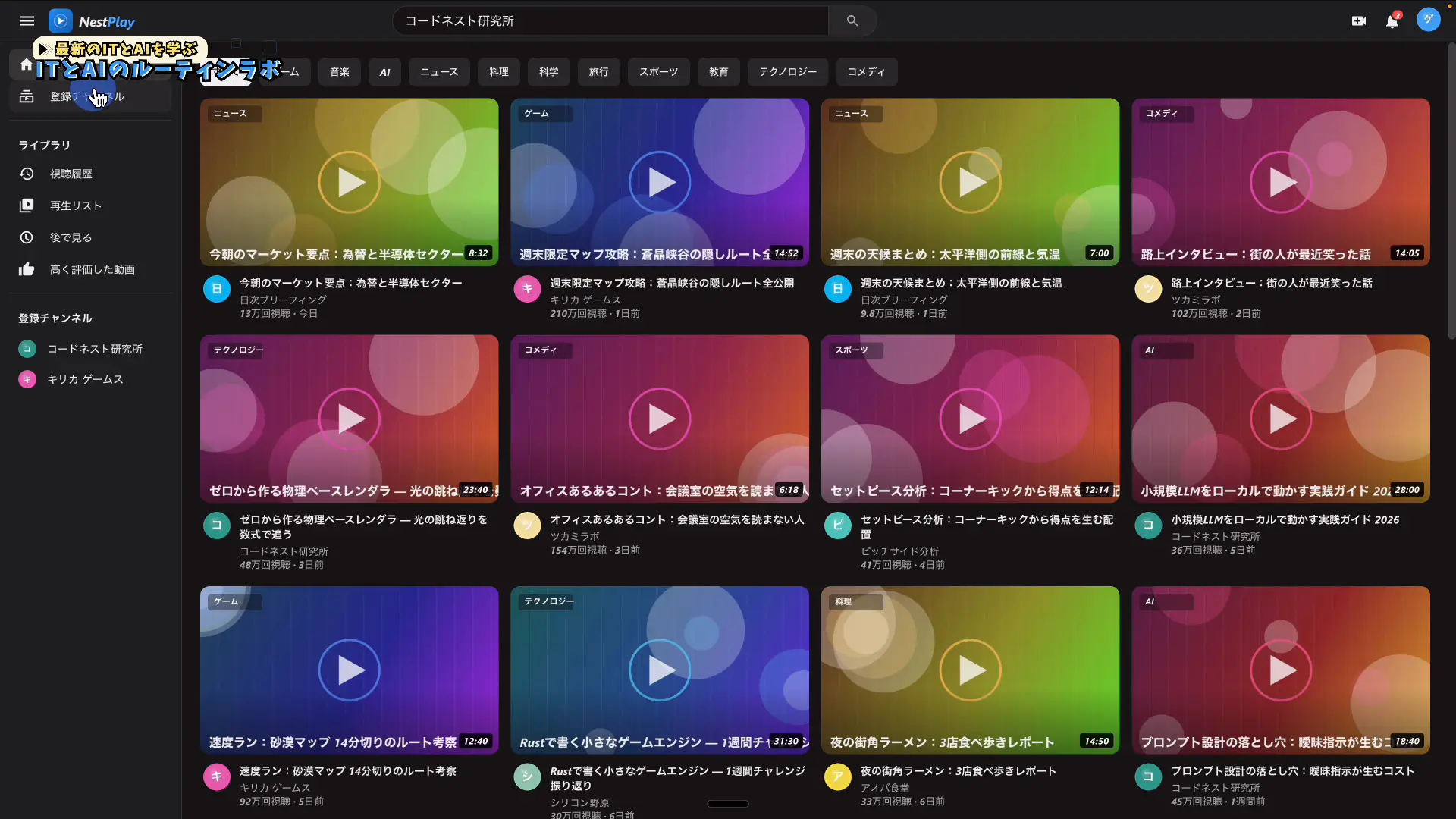Open title link 今朝のマーケット要点：為替と半導体セクター
Screen dimensions: 1456x819
pyautogui.click(x=351, y=283)
